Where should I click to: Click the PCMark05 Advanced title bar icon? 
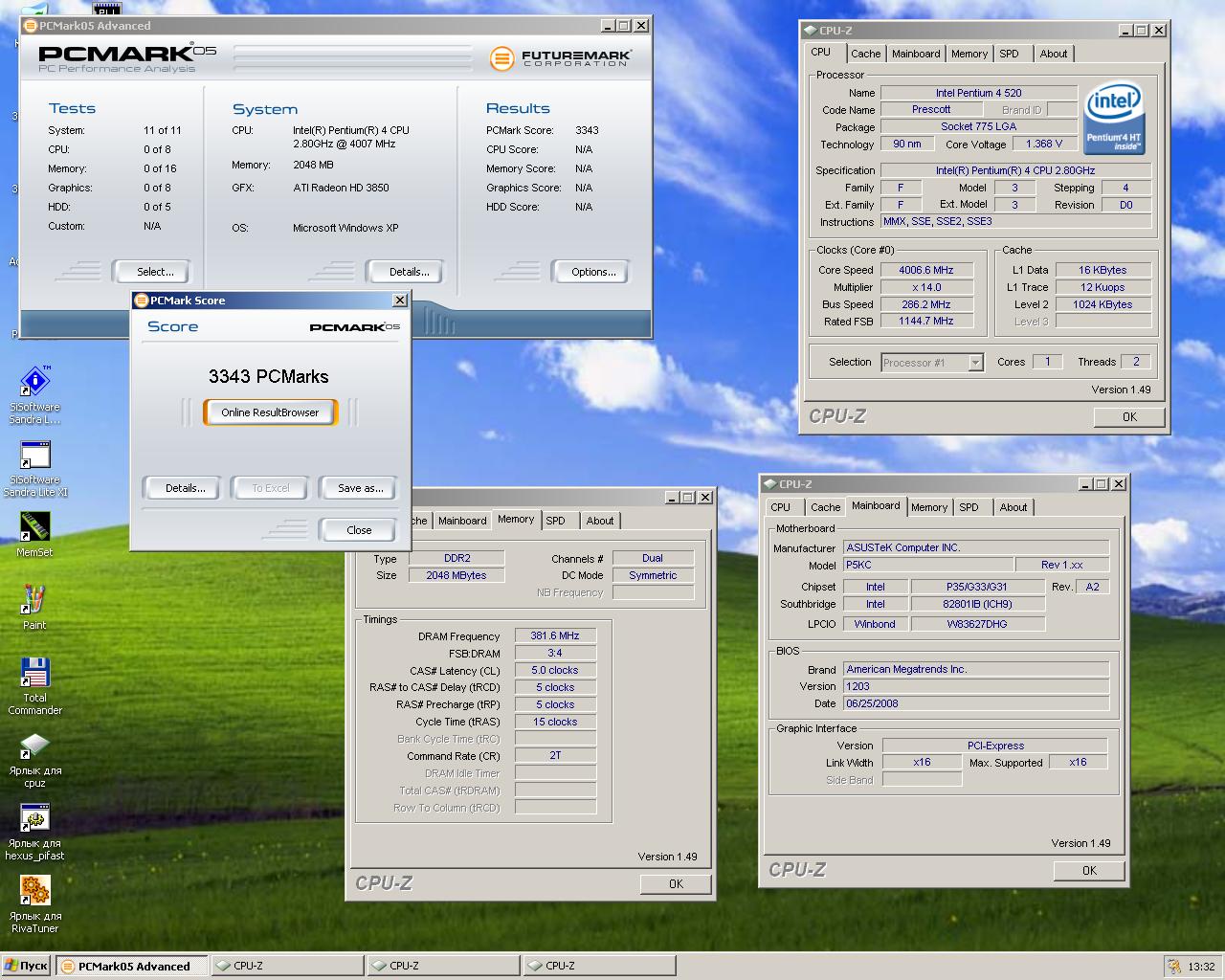point(30,26)
